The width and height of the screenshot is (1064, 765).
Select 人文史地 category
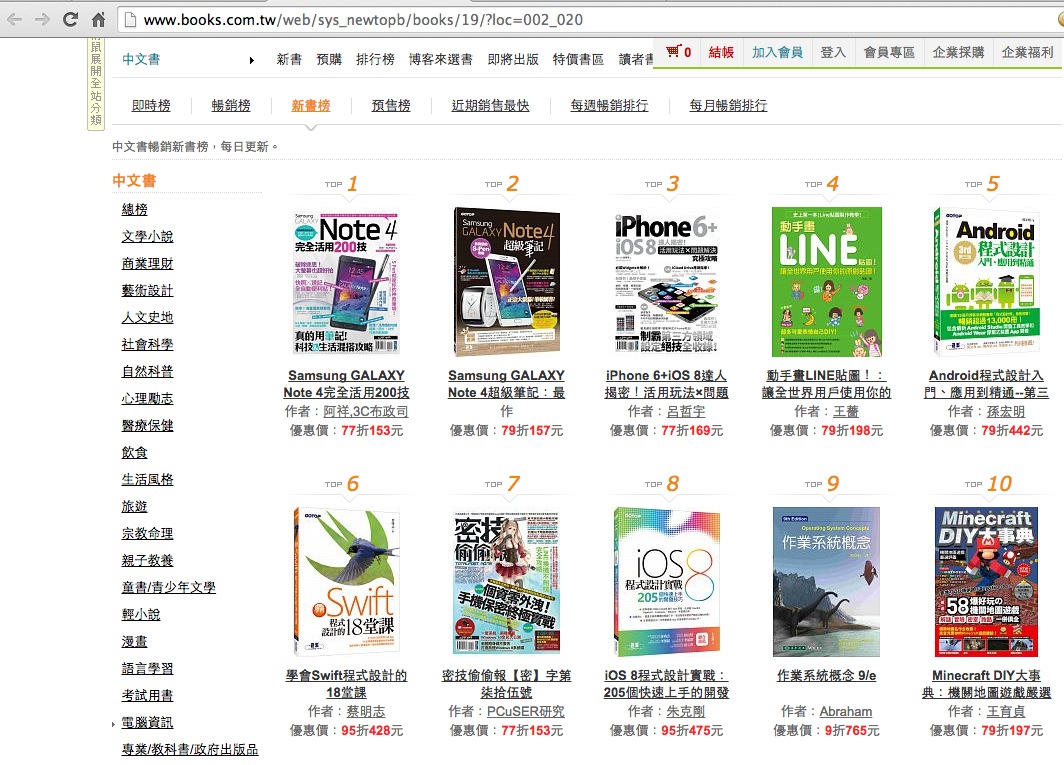(x=147, y=317)
